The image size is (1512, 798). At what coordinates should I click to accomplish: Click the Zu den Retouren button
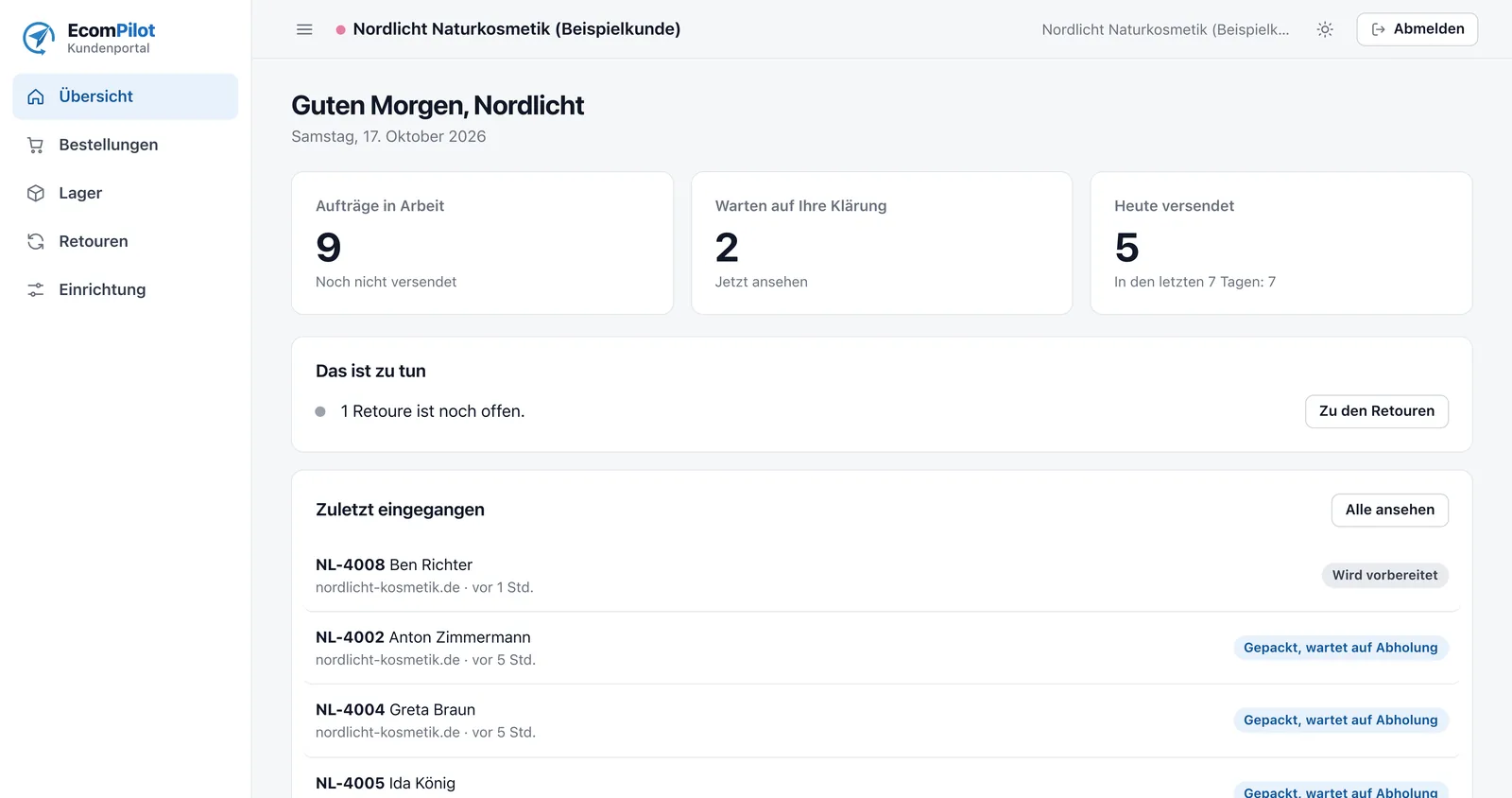tap(1376, 411)
